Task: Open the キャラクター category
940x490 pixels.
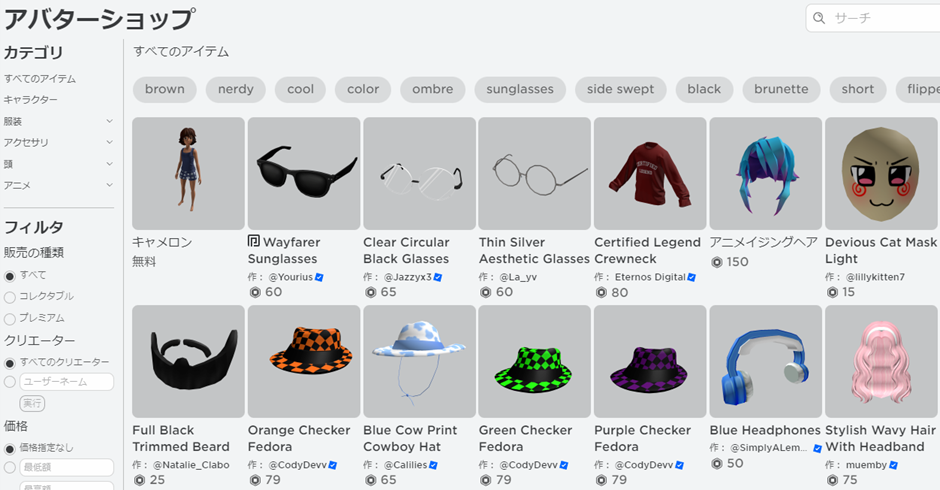Action: [x=31, y=100]
